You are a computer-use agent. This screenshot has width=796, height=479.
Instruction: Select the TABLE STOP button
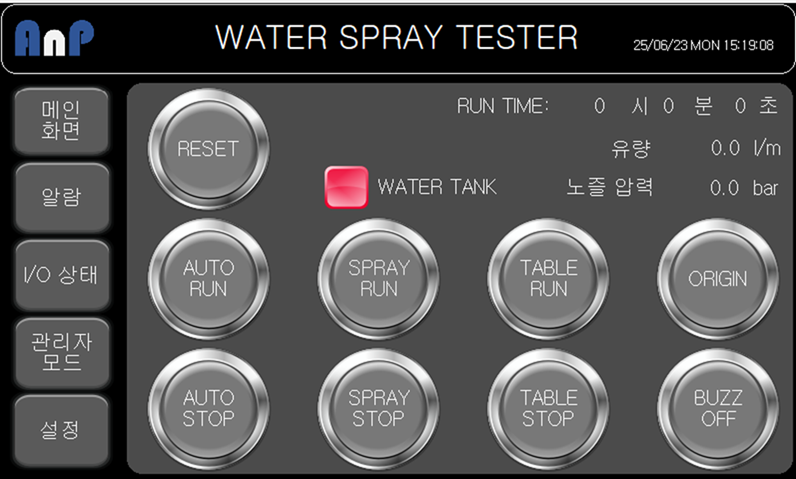(548, 408)
